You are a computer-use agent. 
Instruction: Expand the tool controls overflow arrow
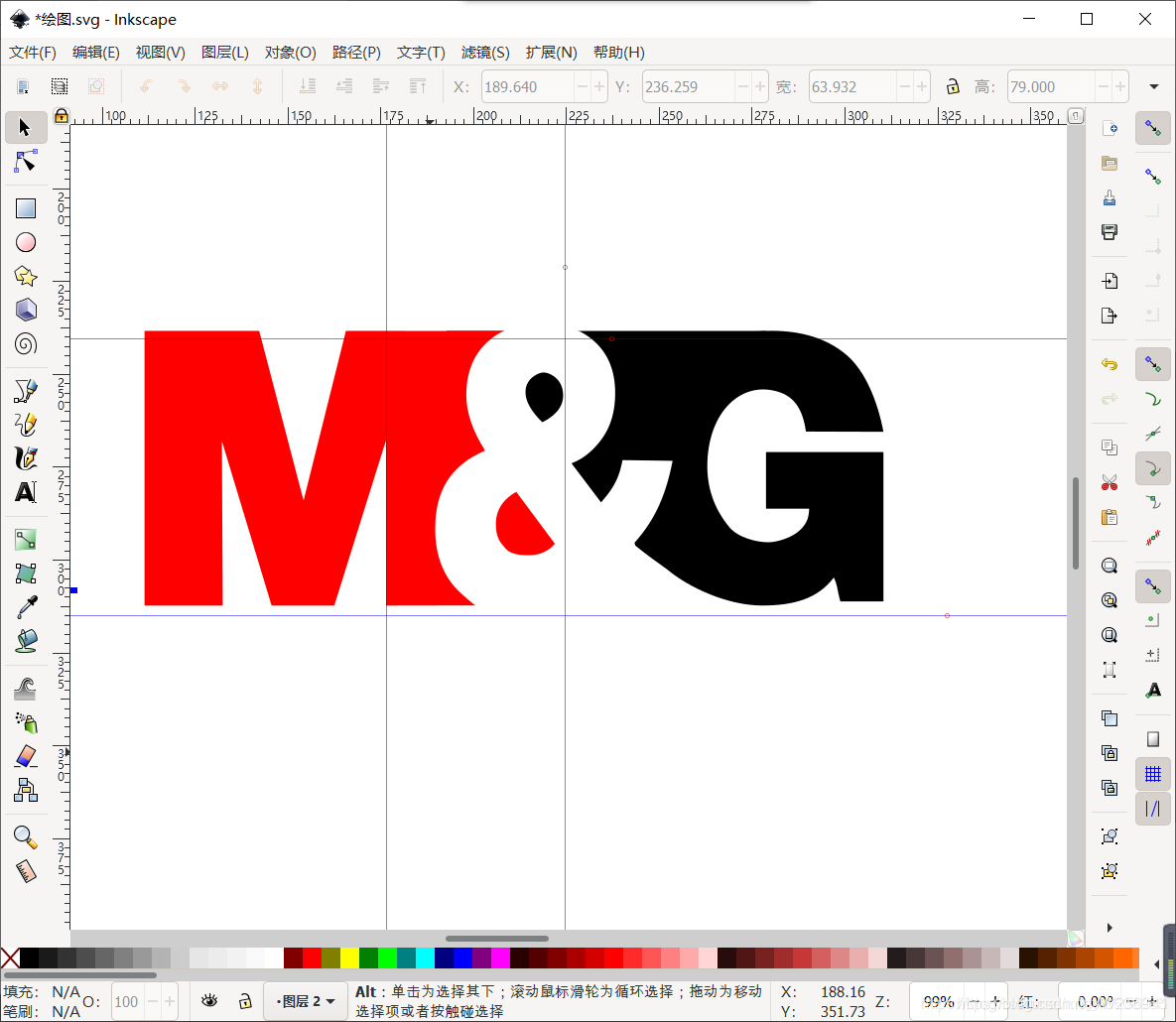[1154, 86]
